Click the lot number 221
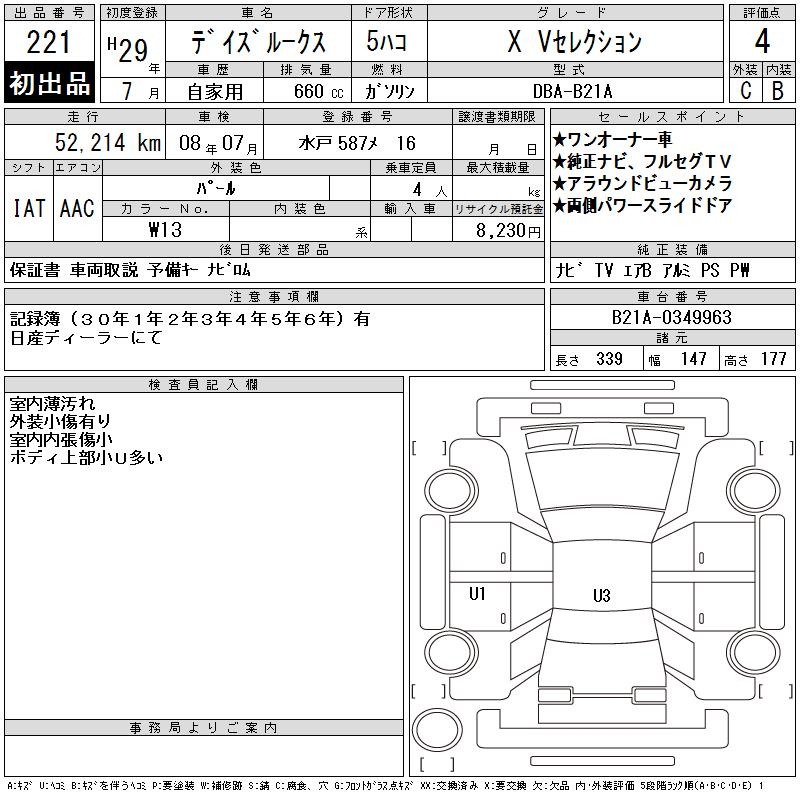 (48, 42)
